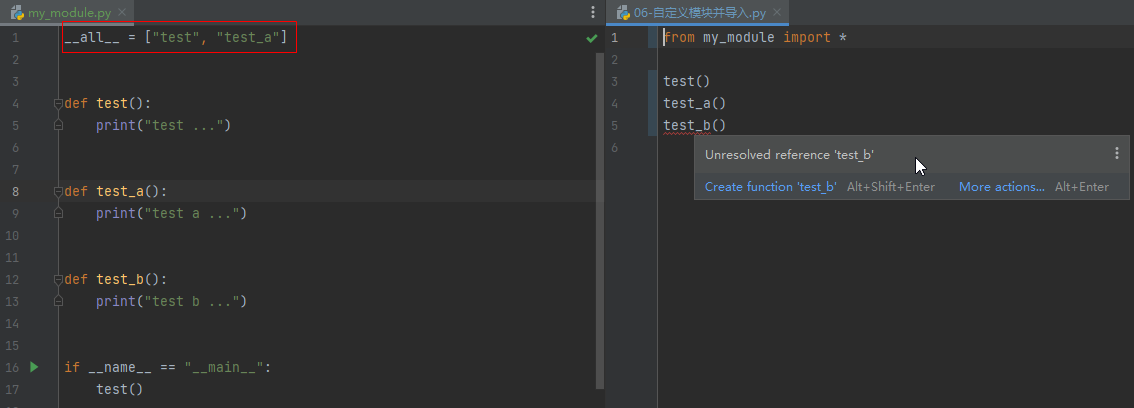Collapse the def test_b() function fold

58,279
